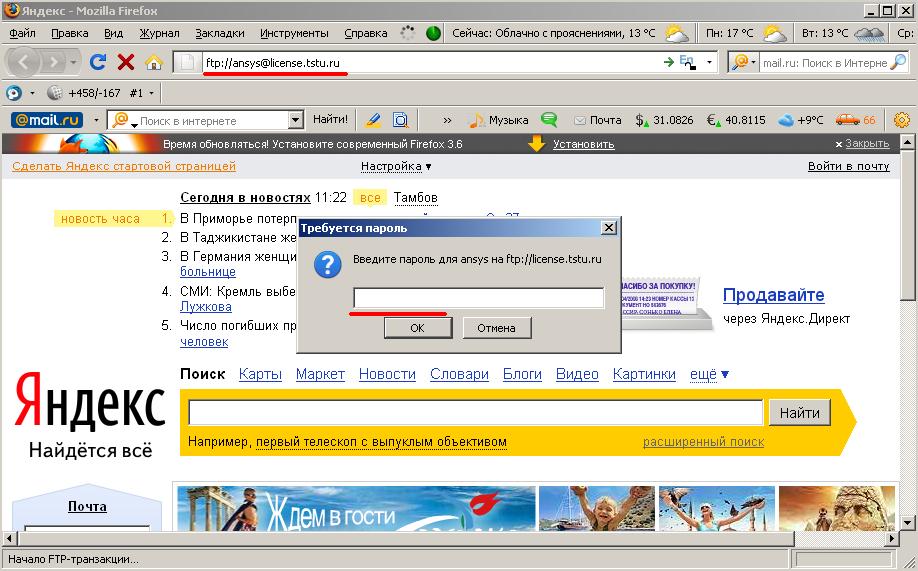
Task: Click the Forward navigation arrow
Action: click(54, 61)
